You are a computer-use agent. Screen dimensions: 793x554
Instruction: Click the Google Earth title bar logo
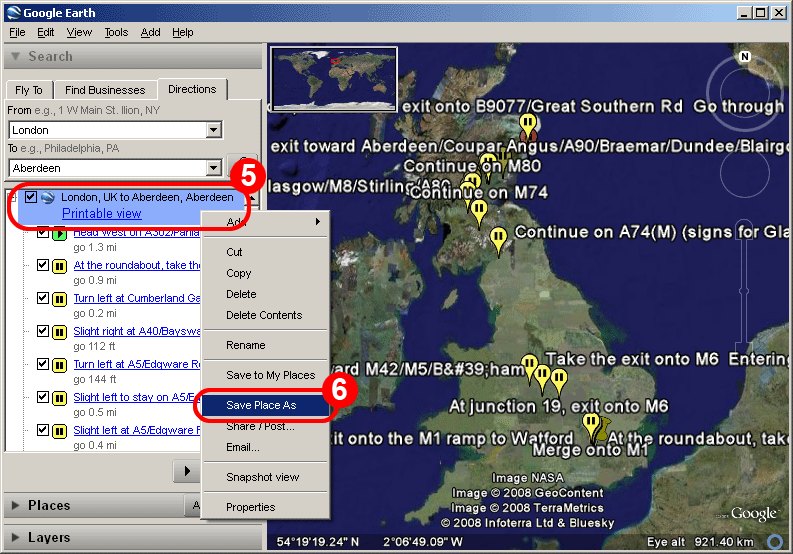click(x=14, y=13)
